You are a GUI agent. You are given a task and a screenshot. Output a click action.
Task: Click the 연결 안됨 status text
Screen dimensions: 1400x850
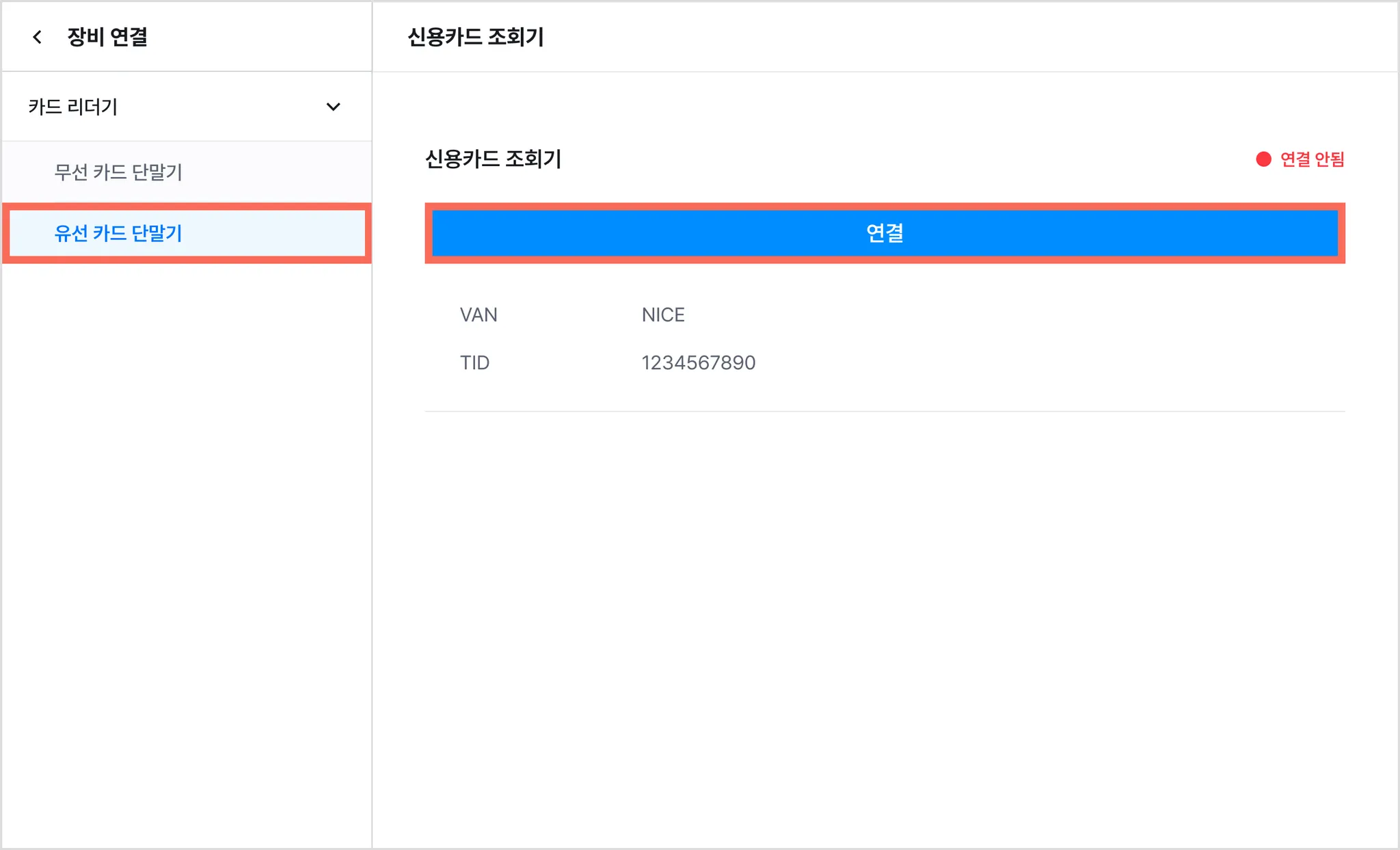pyautogui.click(x=1312, y=159)
